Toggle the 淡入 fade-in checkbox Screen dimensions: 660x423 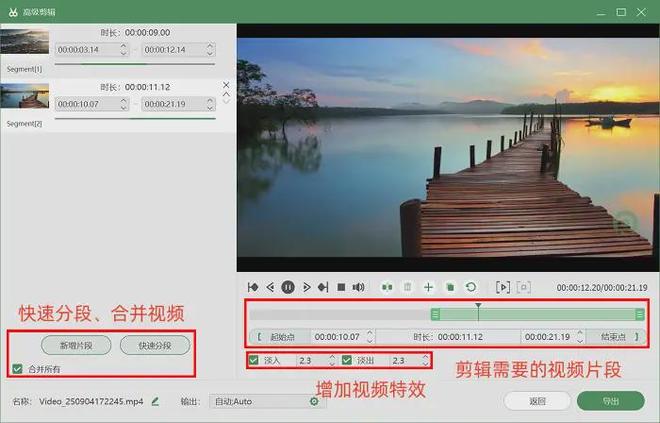253,360
